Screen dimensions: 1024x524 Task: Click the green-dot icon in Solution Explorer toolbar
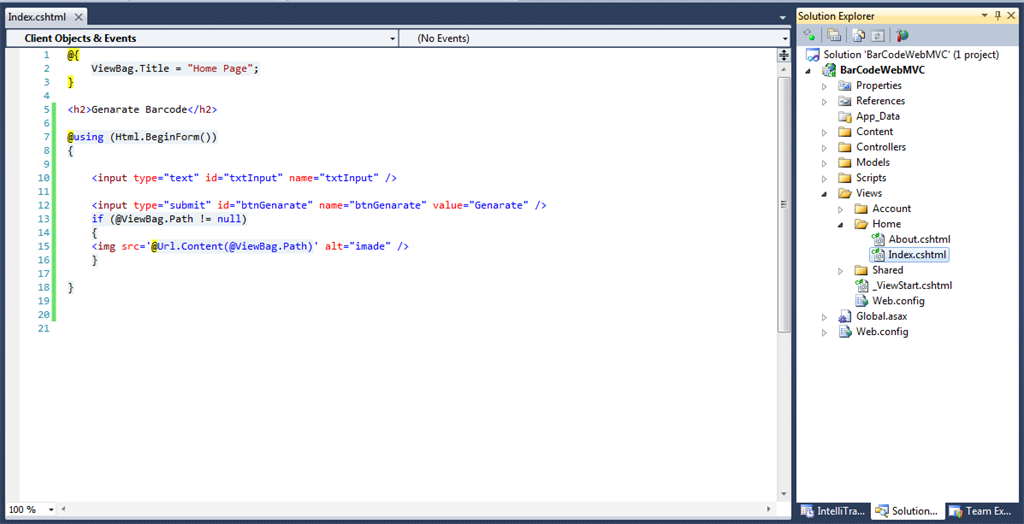(810, 35)
